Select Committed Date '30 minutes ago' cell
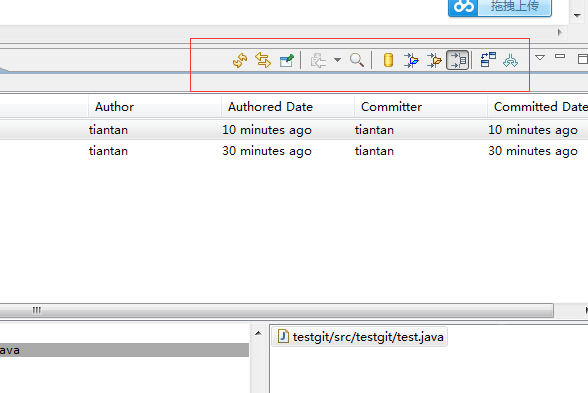This screenshot has width=588, height=393. click(x=533, y=151)
